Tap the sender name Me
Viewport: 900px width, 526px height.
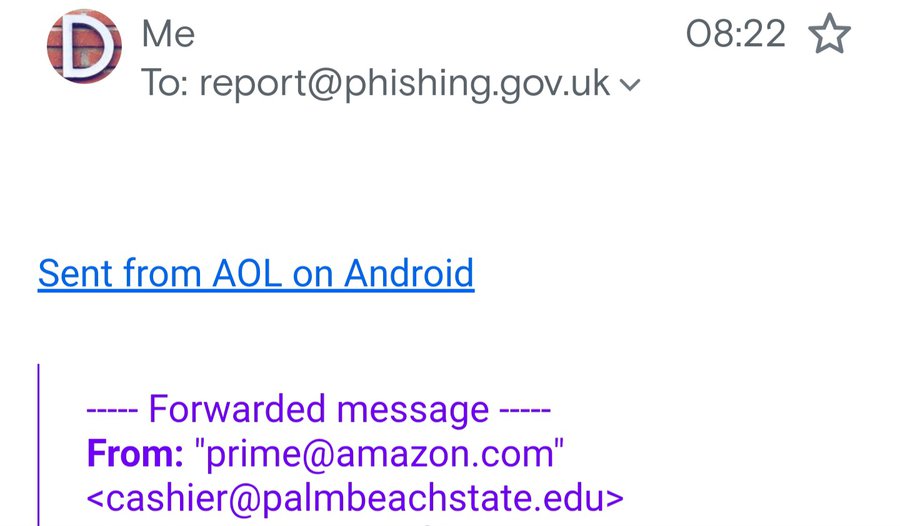pos(168,33)
